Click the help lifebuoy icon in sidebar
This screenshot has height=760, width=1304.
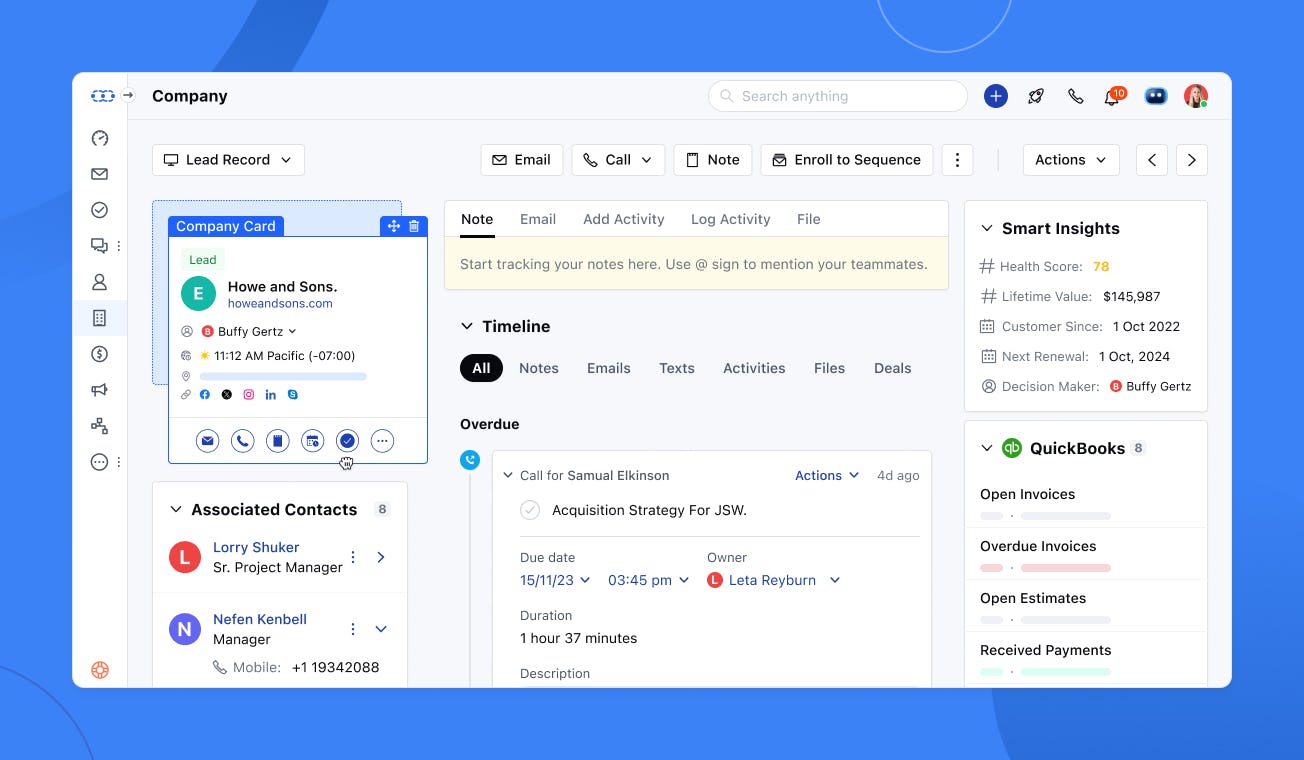point(99,670)
